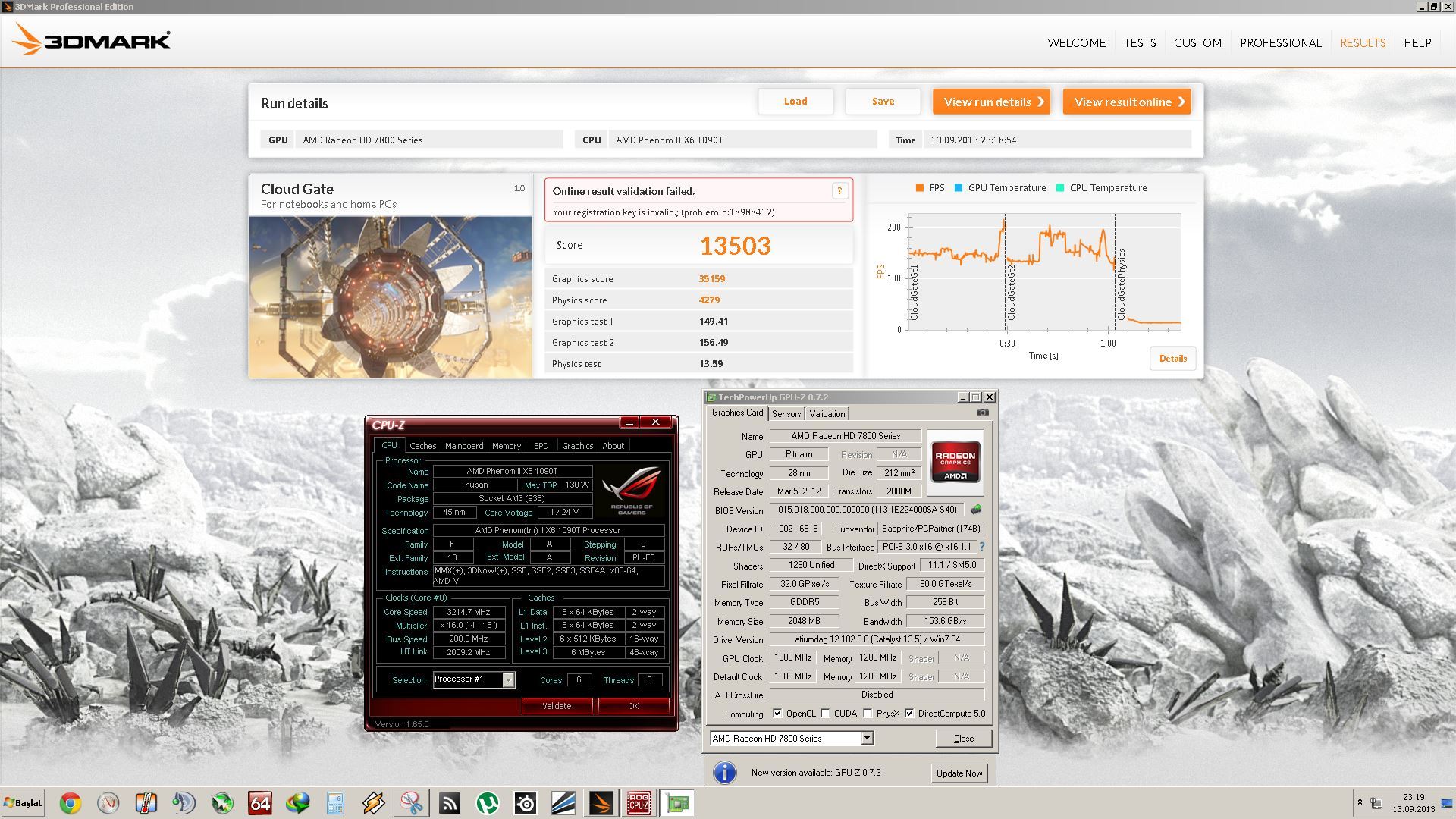Show hidden system tray icons arrow
The height and width of the screenshot is (819, 1456).
pos(1360,802)
